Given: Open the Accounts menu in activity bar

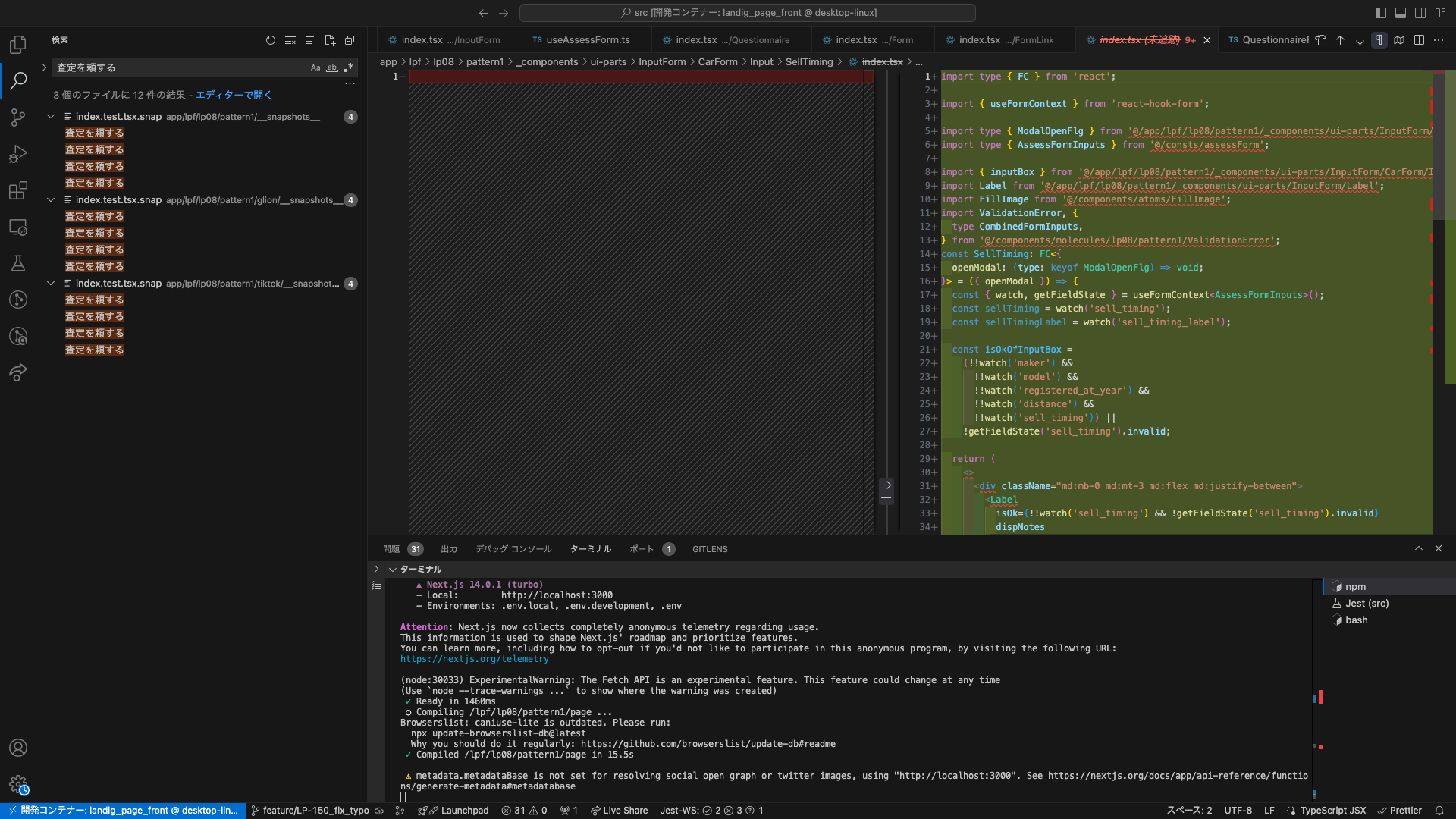Looking at the screenshot, I should tap(18, 748).
